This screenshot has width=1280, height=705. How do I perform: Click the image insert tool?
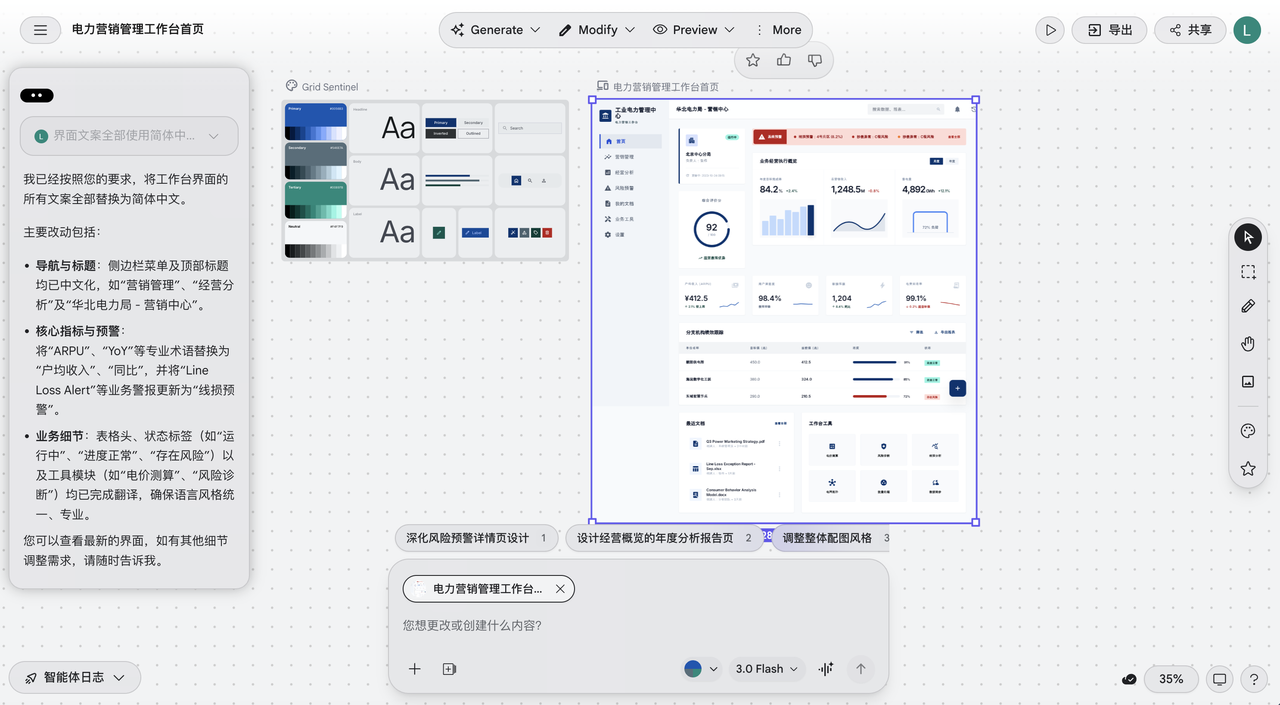tap(1248, 381)
